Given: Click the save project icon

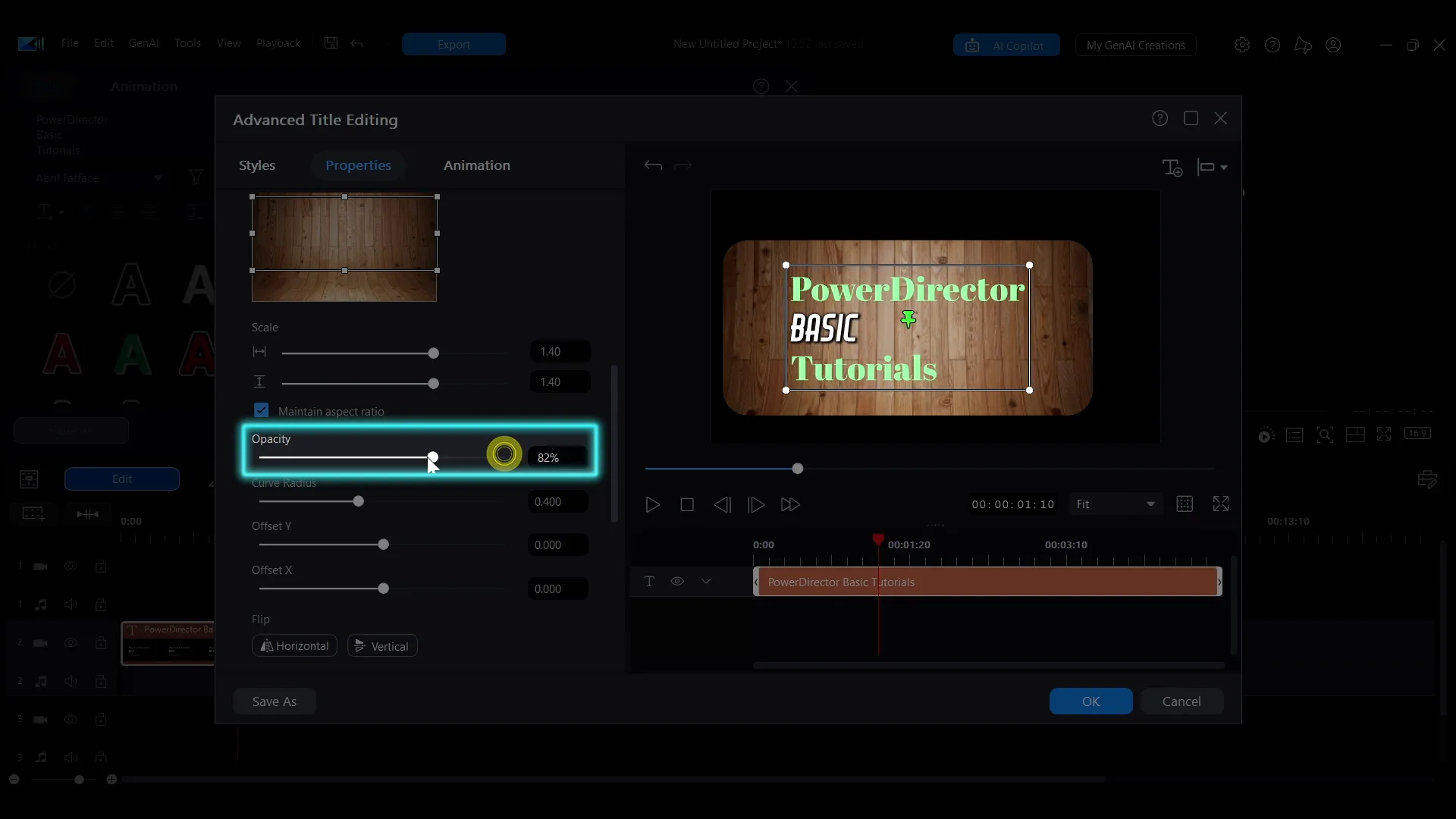Looking at the screenshot, I should [x=331, y=43].
